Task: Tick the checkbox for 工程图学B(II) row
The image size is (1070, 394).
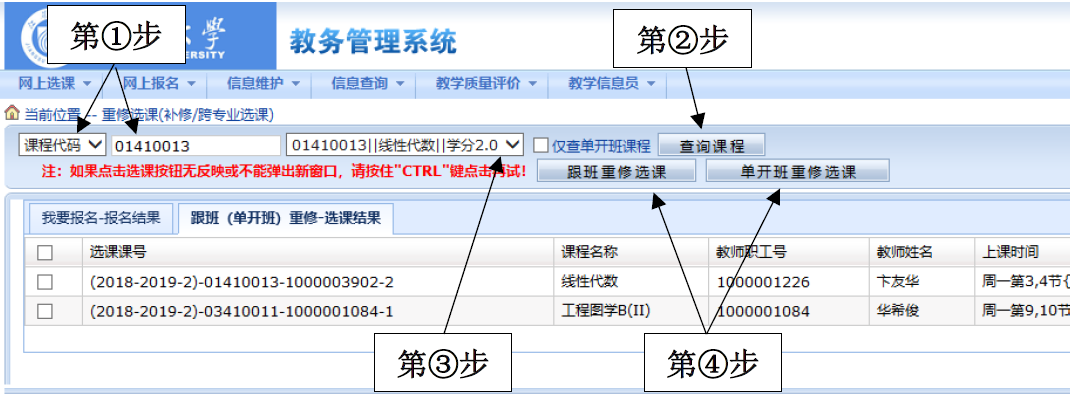Action: (45, 311)
